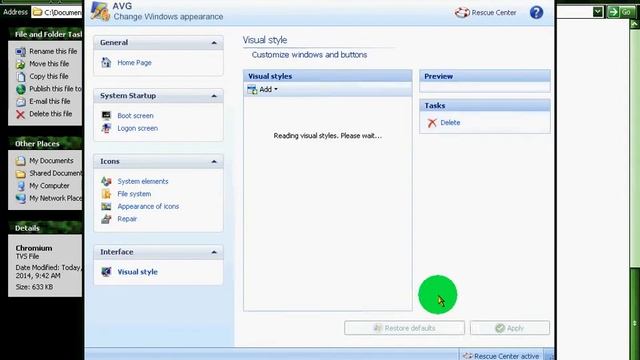Open the System elements link
This screenshot has width=640, height=360.
143,181
